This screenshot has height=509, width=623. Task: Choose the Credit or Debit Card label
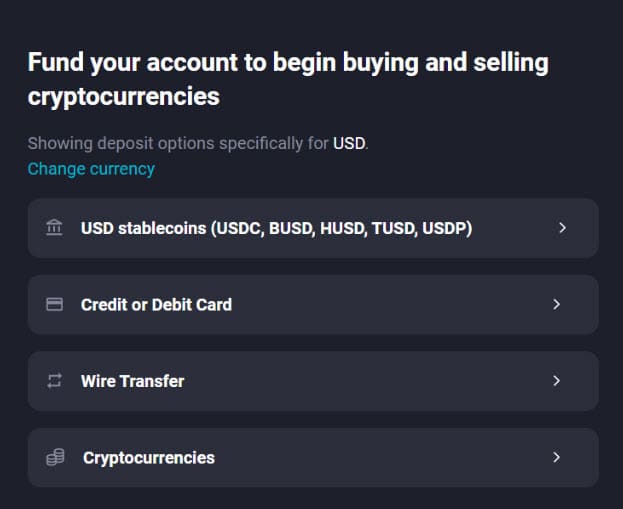click(156, 304)
